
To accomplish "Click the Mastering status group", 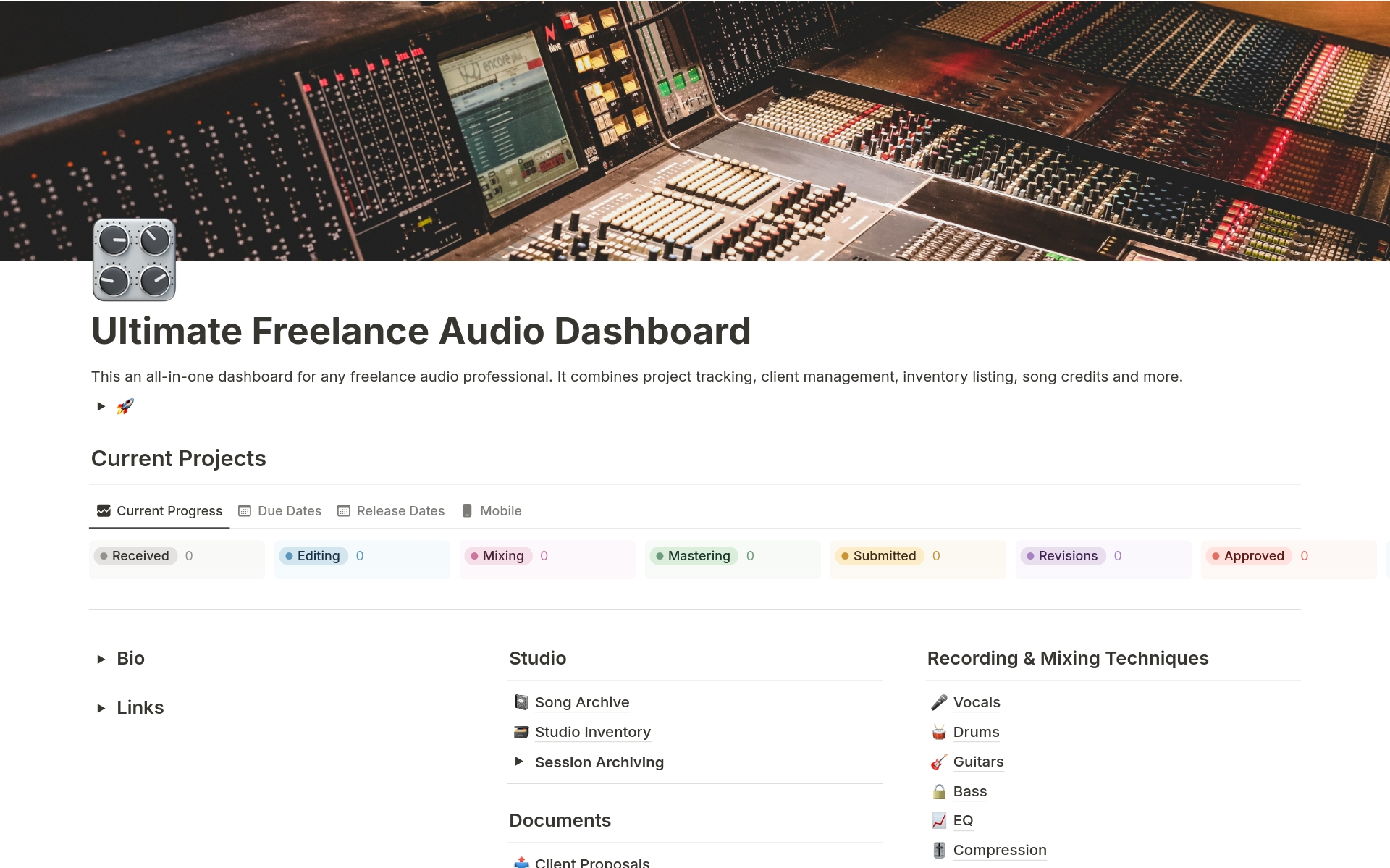I will pyautogui.click(x=699, y=556).
